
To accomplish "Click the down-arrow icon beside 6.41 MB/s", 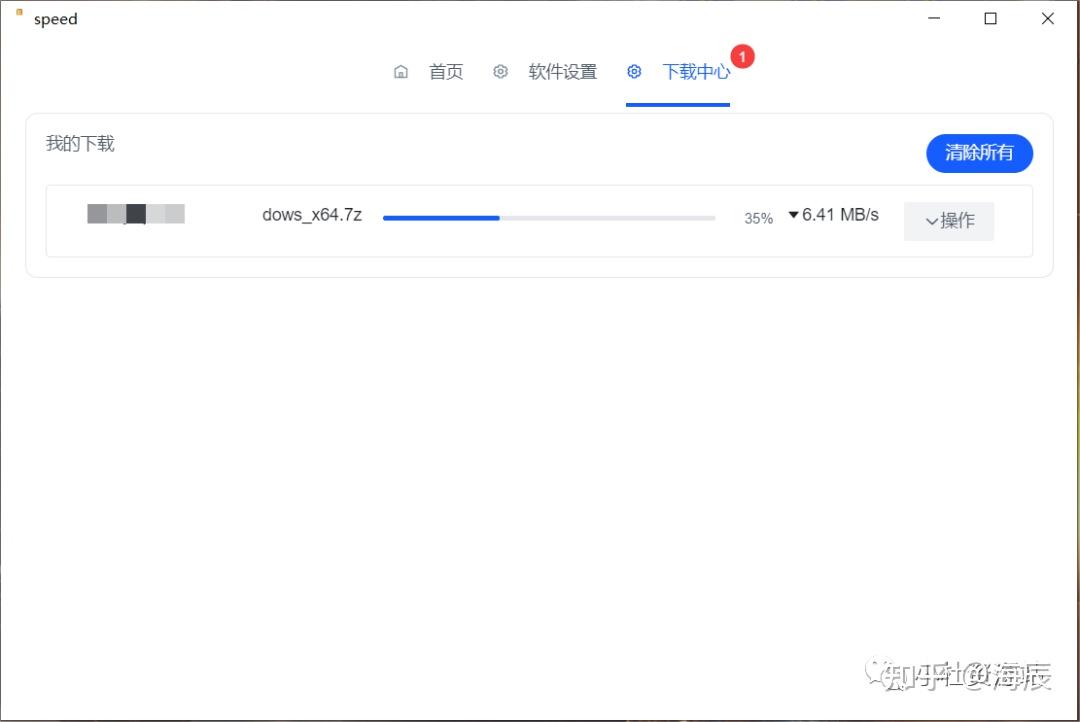I will point(793,215).
